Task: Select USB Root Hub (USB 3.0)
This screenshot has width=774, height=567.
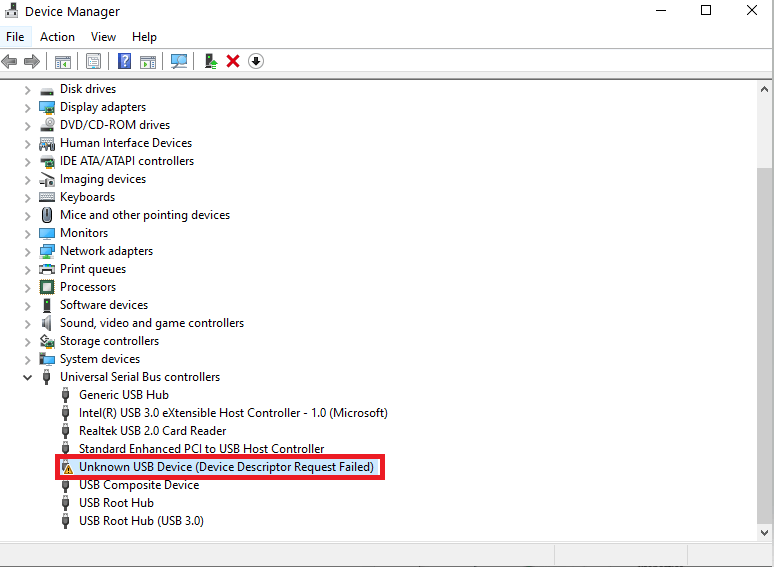Action: [x=141, y=521]
